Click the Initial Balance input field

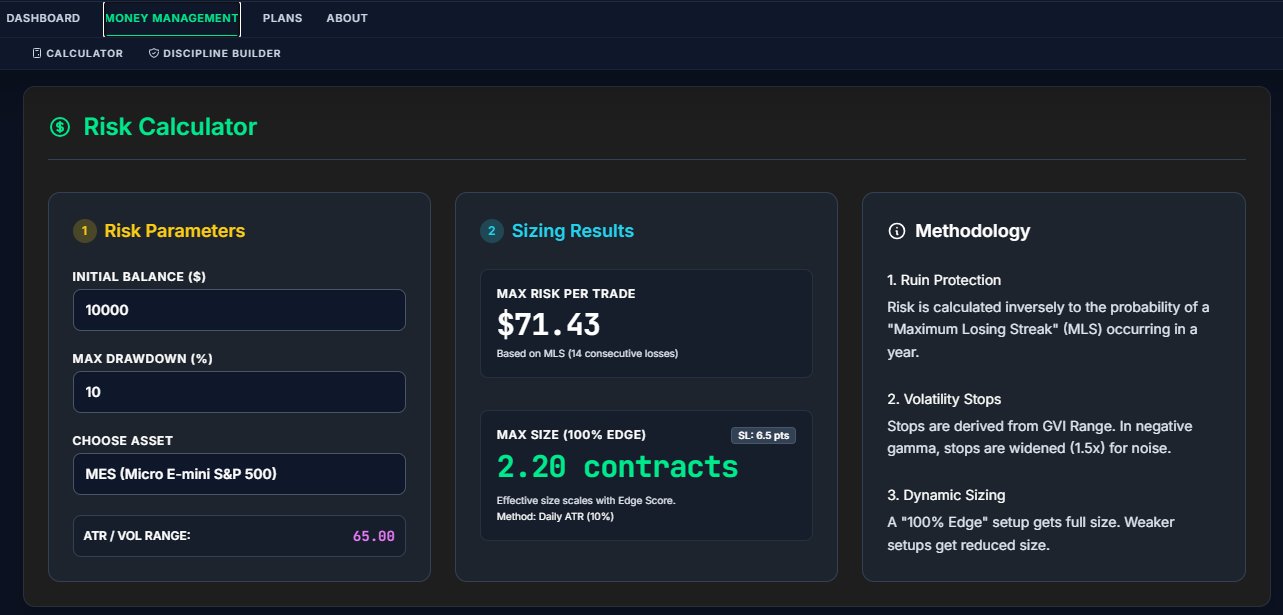[x=239, y=310]
